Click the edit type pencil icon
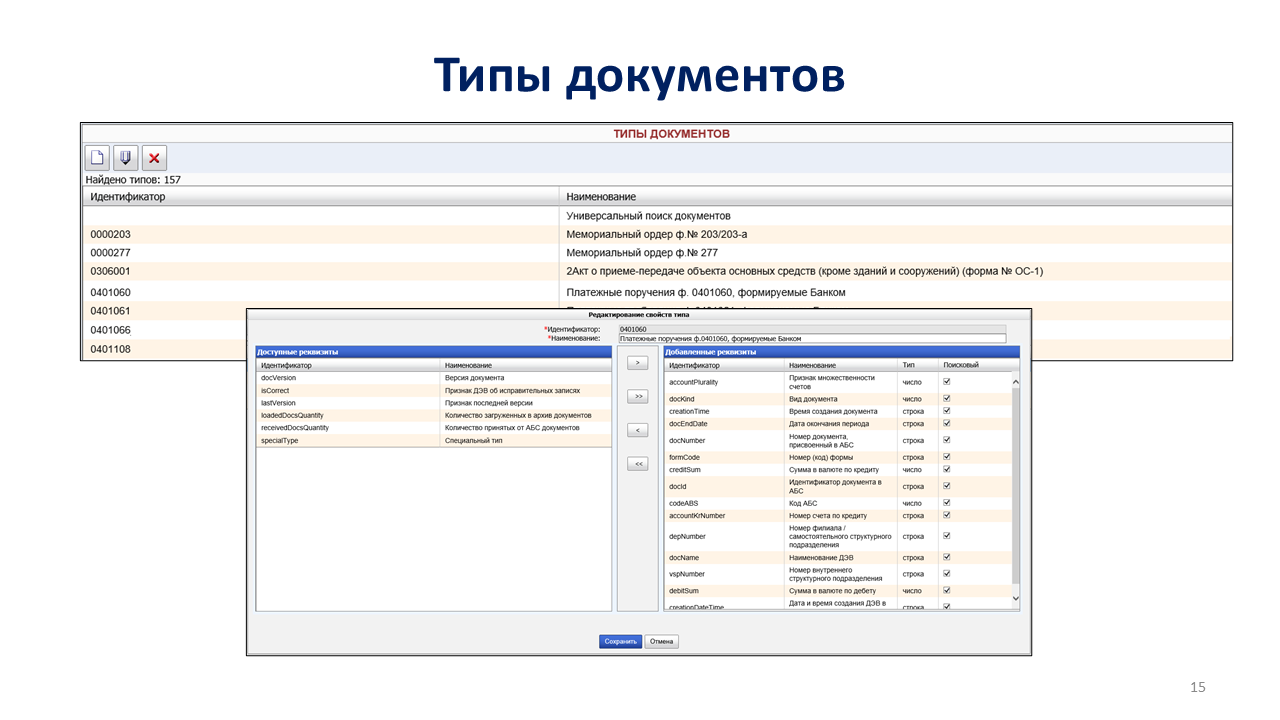Viewport: 1280px width, 720px height. coord(125,157)
